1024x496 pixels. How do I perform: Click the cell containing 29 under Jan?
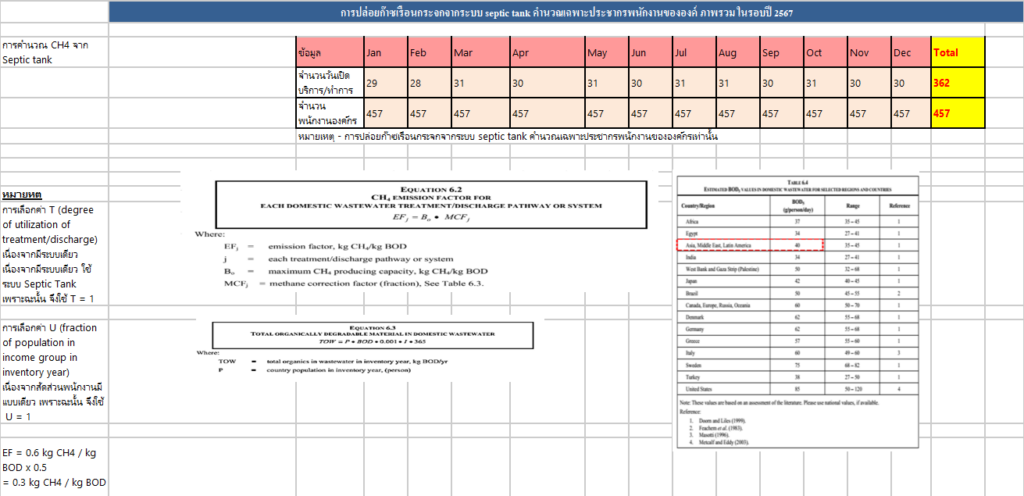point(383,83)
